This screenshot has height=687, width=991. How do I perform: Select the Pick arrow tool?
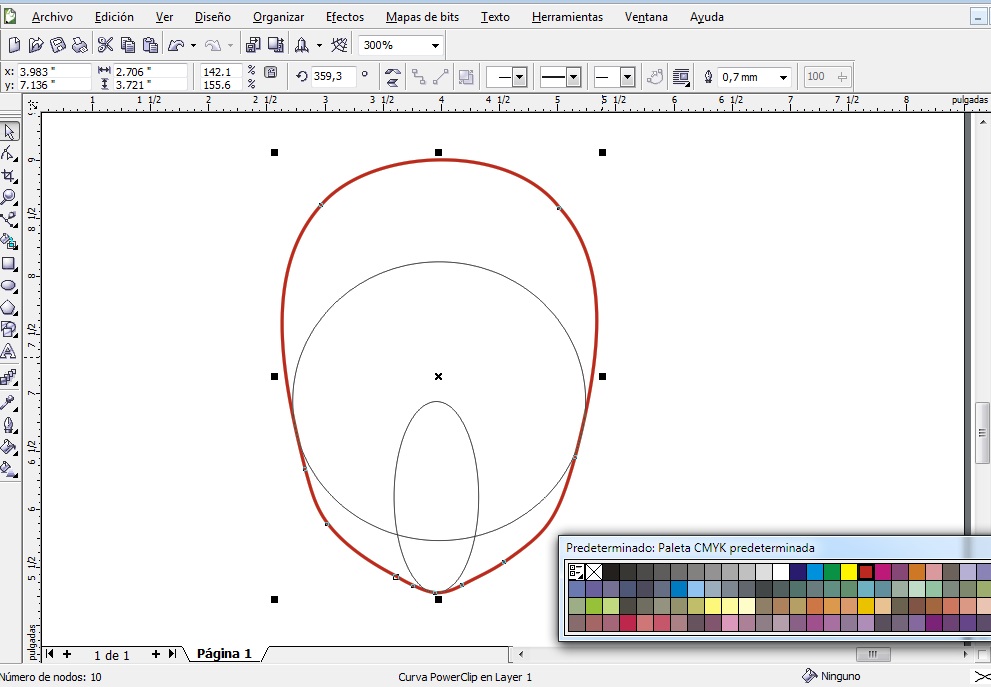click(x=9, y=132)
